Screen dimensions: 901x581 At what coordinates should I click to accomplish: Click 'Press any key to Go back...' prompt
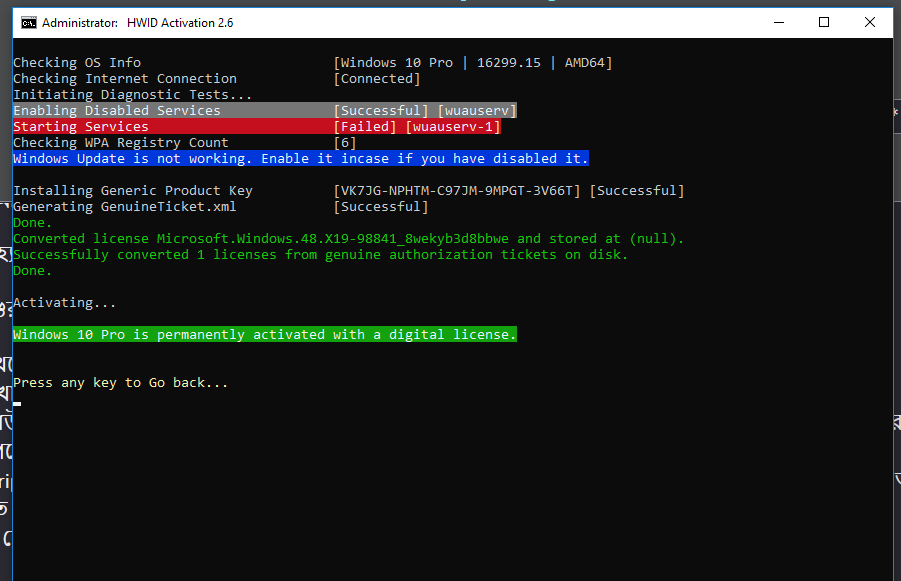click(121, 383)
